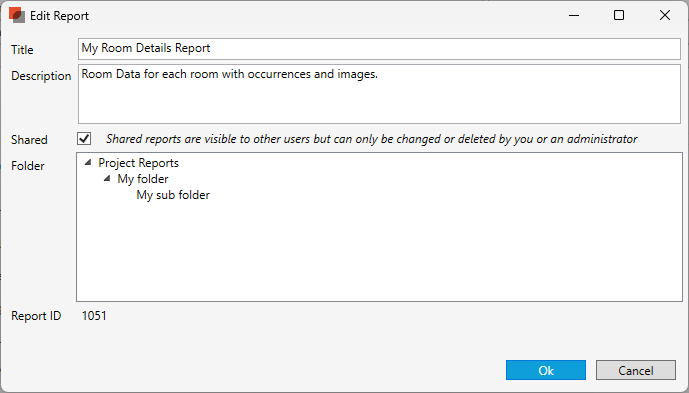Select My sub folder in the tree
Viewport: 689px width, 393px height.
173,195
